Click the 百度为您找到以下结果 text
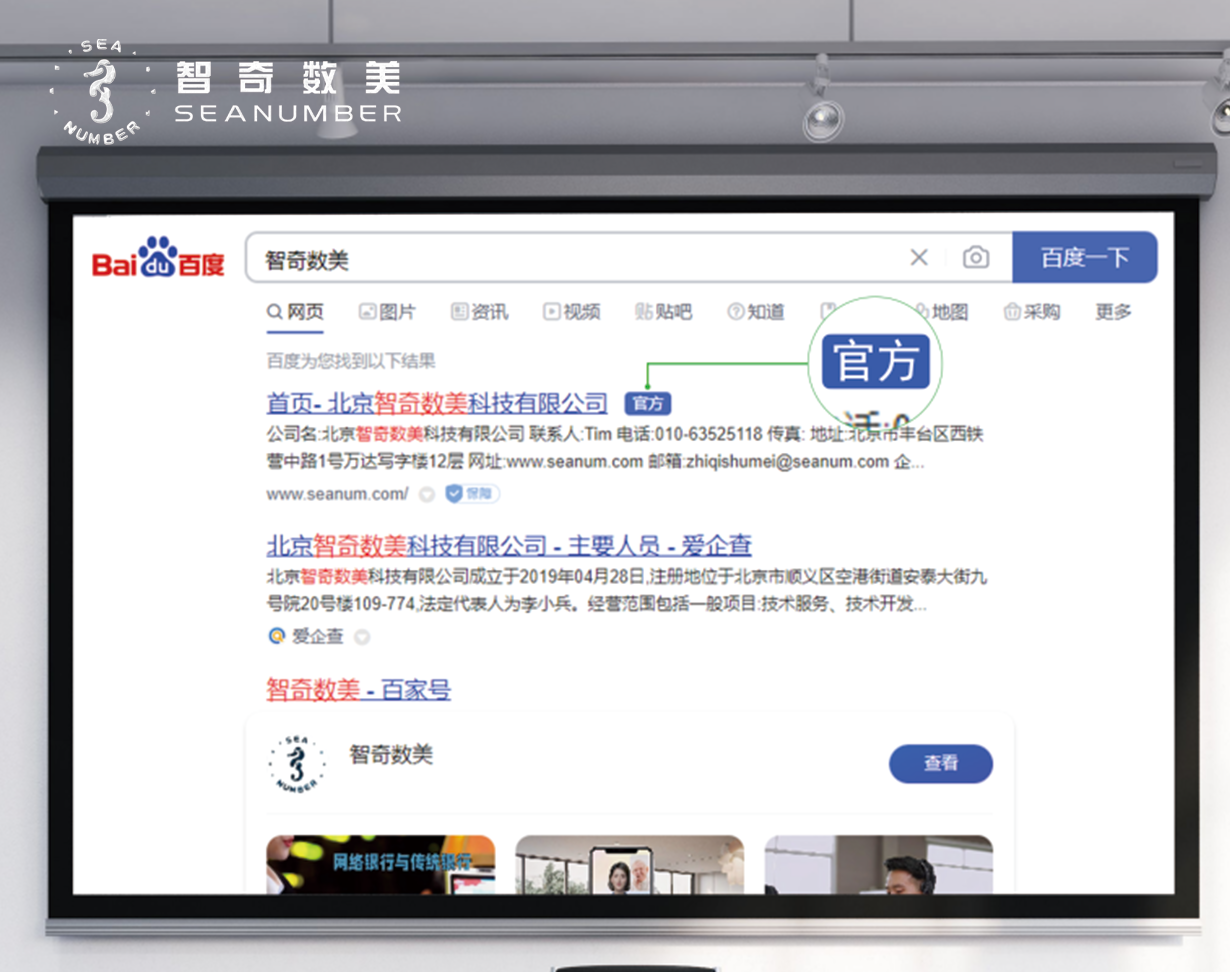This screenshot has height=972, width=1230. [351, 361]
